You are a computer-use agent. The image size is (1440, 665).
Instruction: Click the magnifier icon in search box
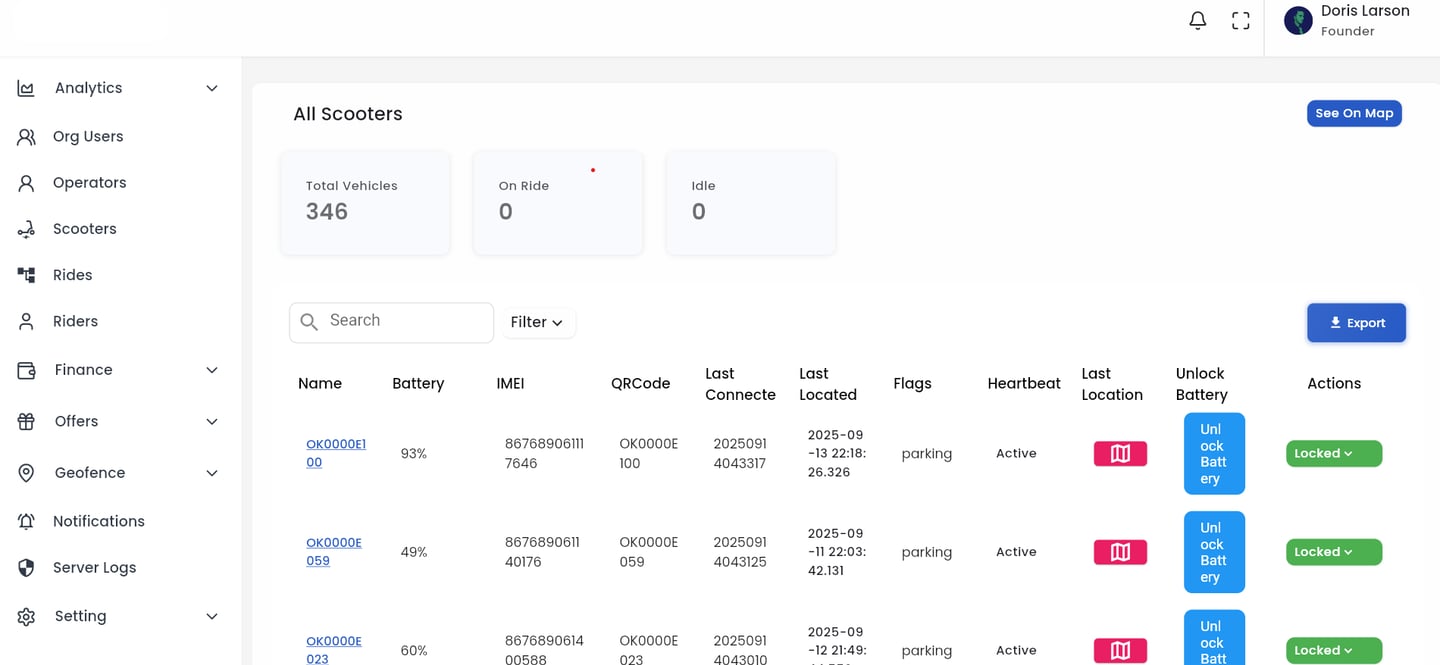click(309, 322)
